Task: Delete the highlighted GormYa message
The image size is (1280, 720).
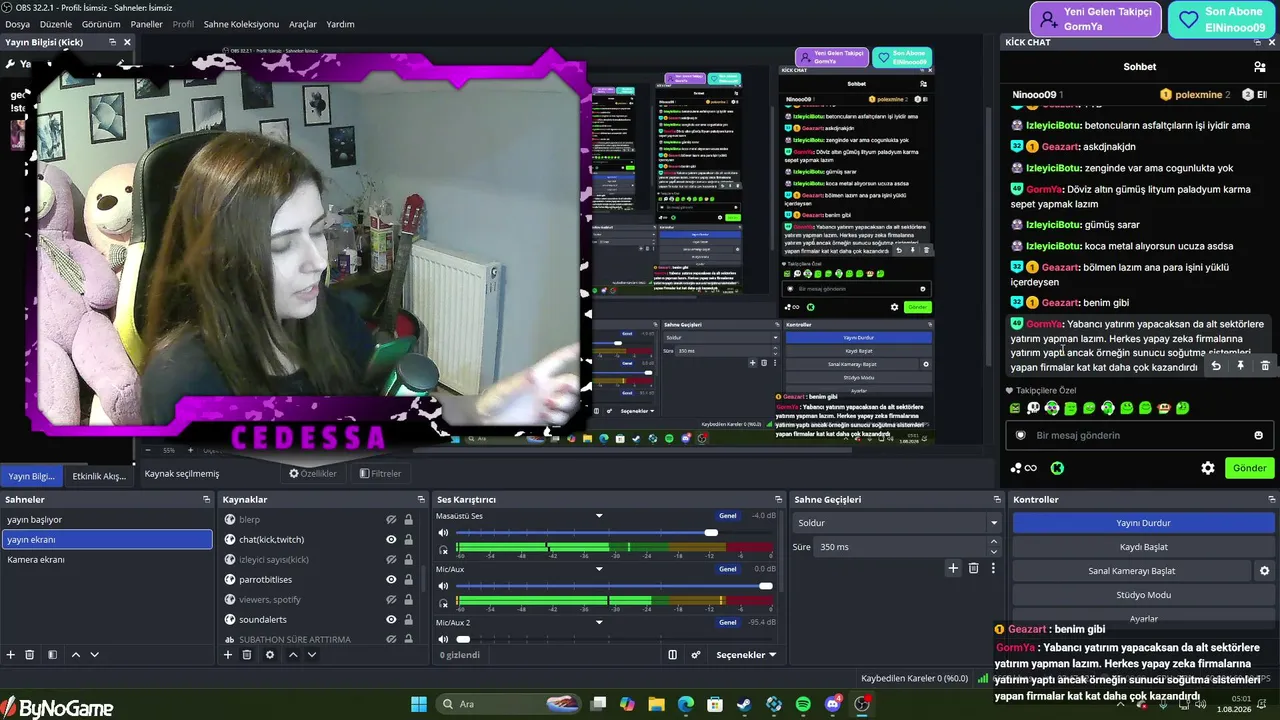Action: click(1265, 366)
